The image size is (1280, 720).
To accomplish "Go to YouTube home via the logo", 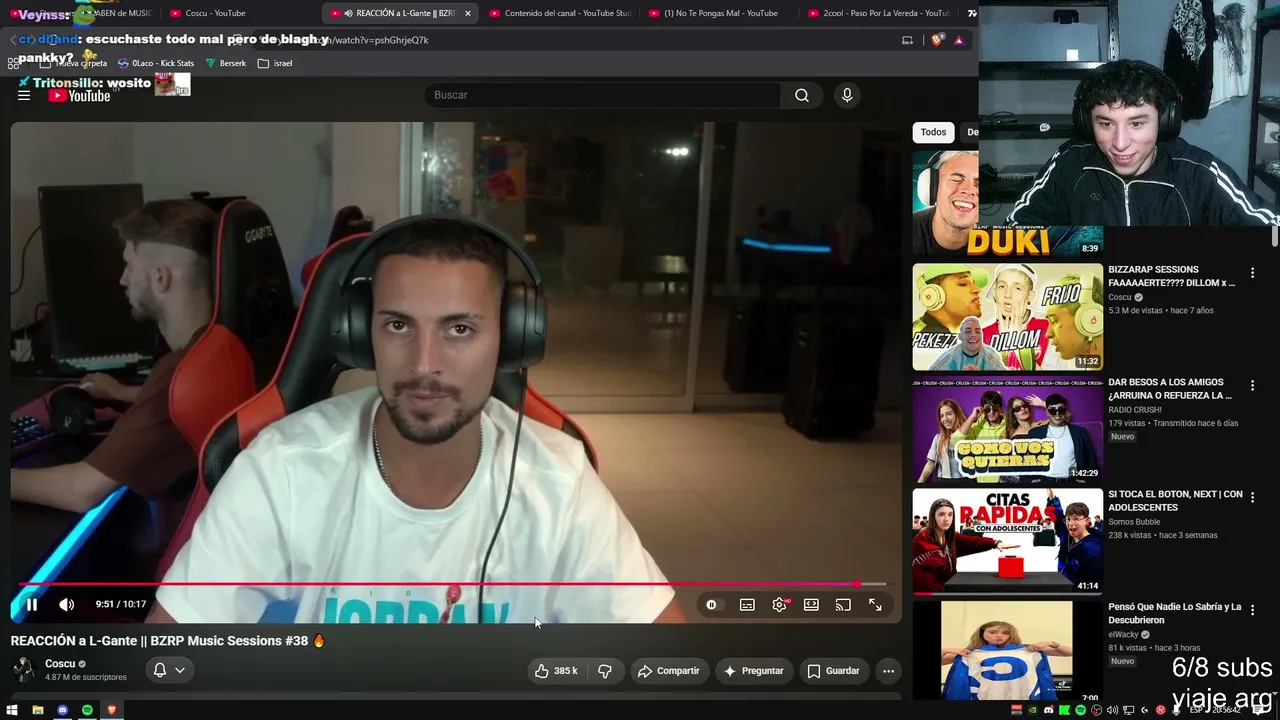I will coord(79,96).
